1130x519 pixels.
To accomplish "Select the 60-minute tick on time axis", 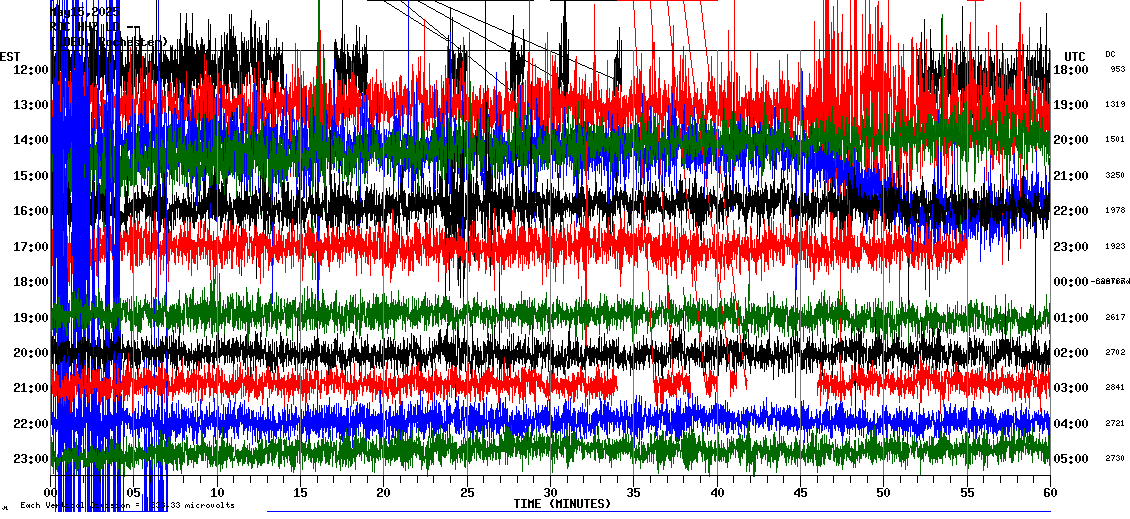I will pos(1049,493).
